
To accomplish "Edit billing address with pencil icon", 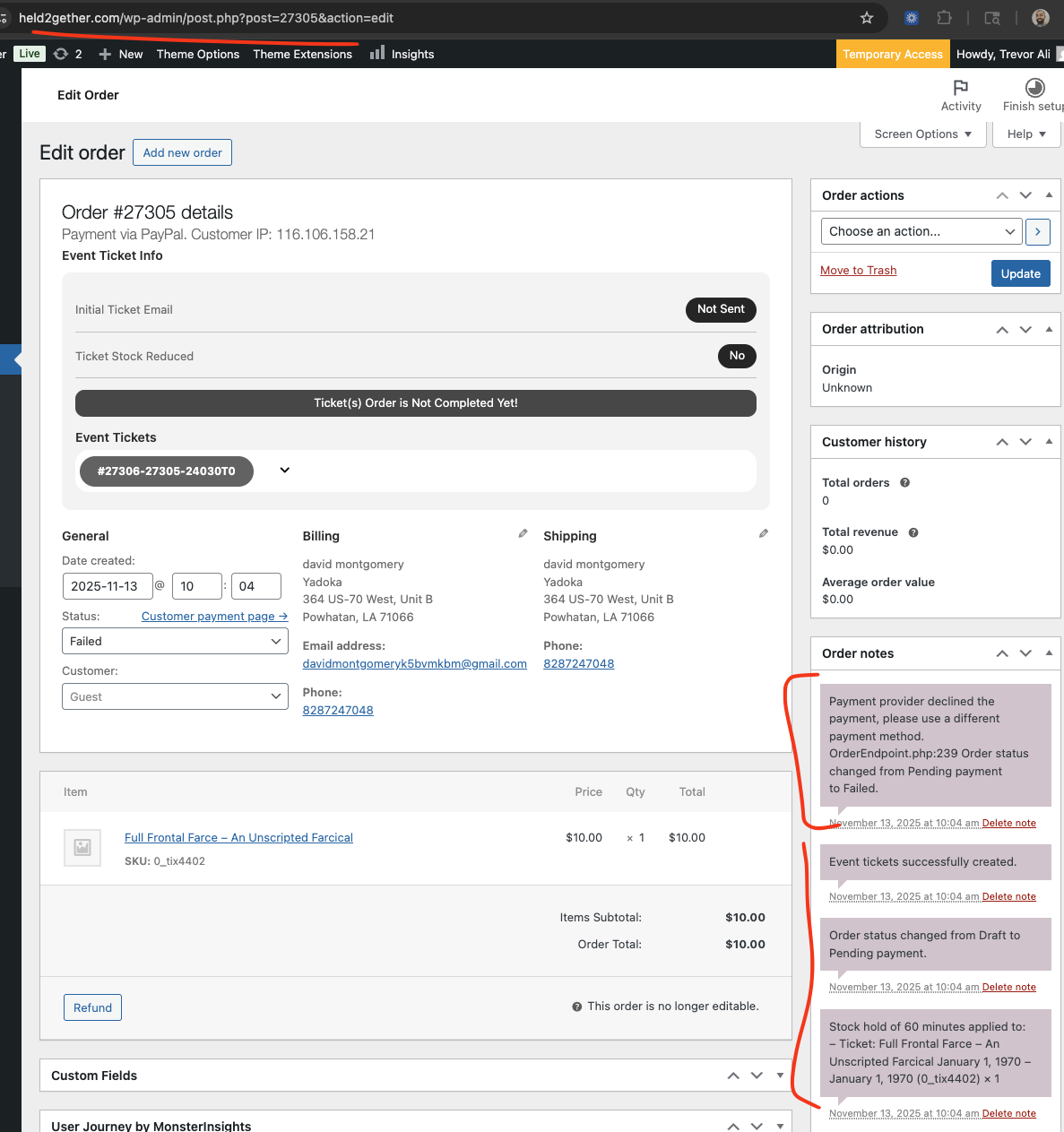I will (523, 534).
